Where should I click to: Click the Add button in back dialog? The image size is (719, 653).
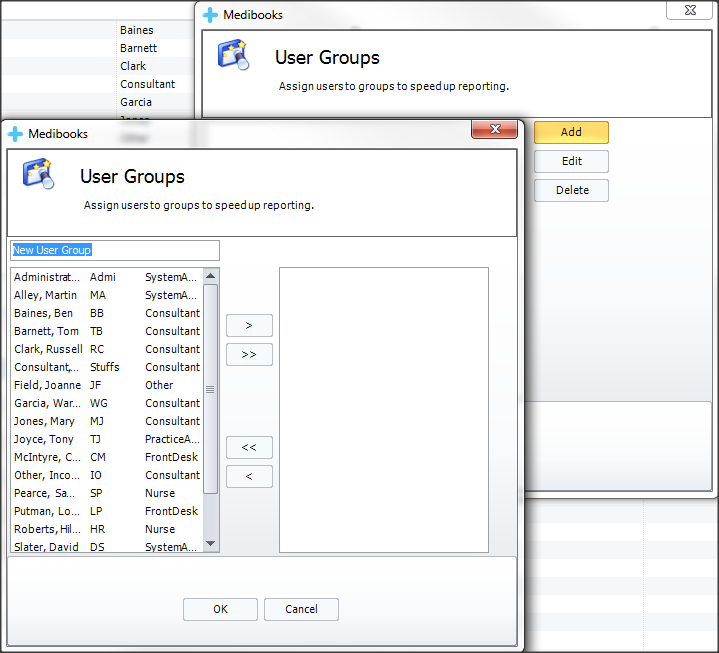(x=571, y=132)
